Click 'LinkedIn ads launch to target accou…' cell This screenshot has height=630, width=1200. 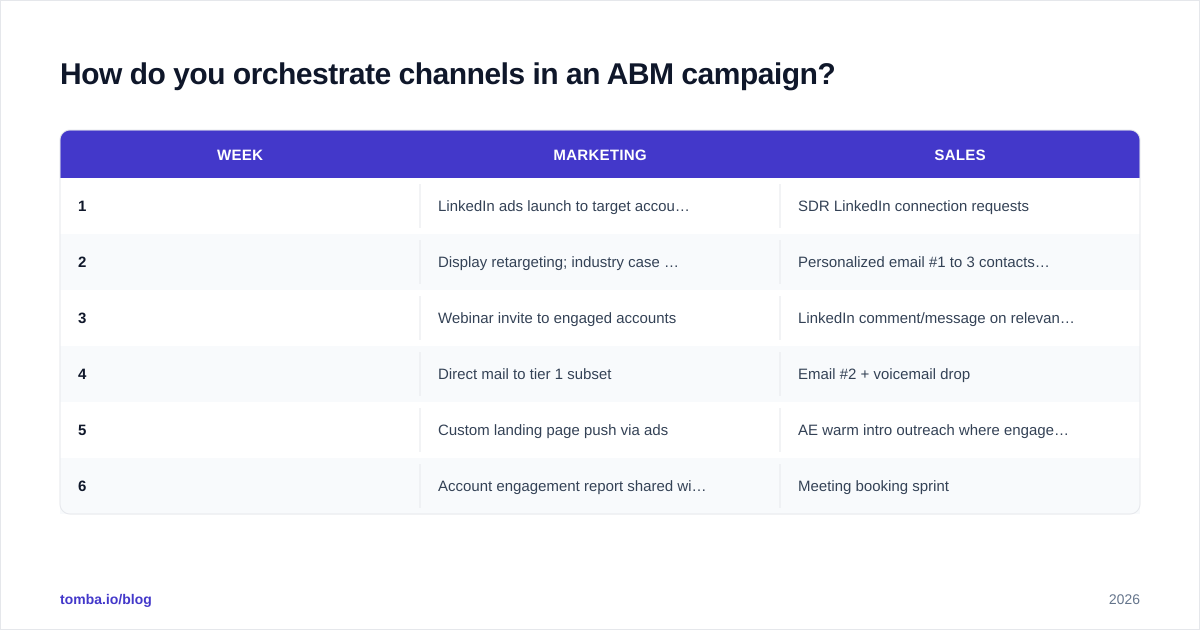coord(600,206)
